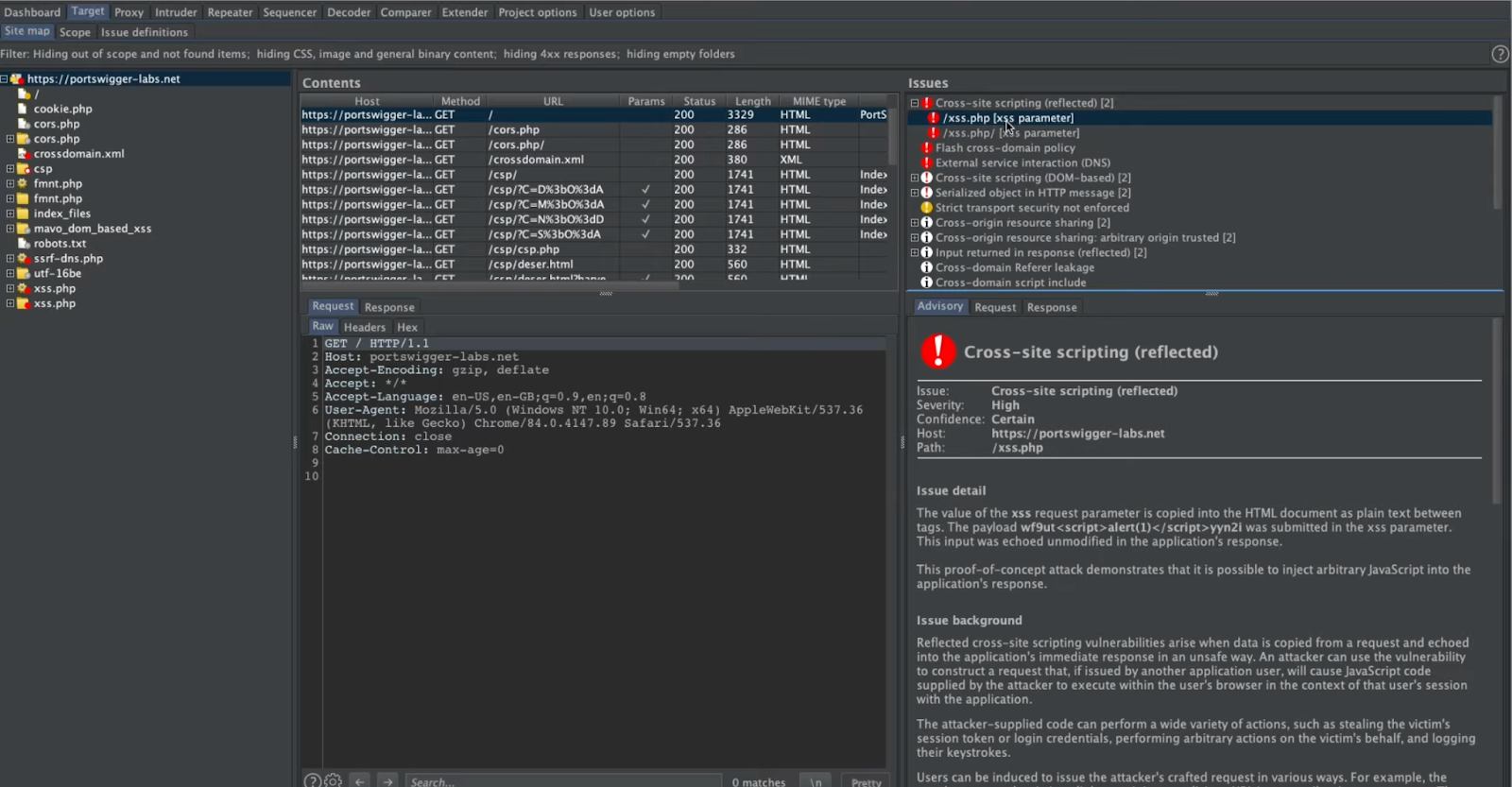The image size is (1512, 787).
Task: Click the file icon of cookie.php
Action: 24,109
